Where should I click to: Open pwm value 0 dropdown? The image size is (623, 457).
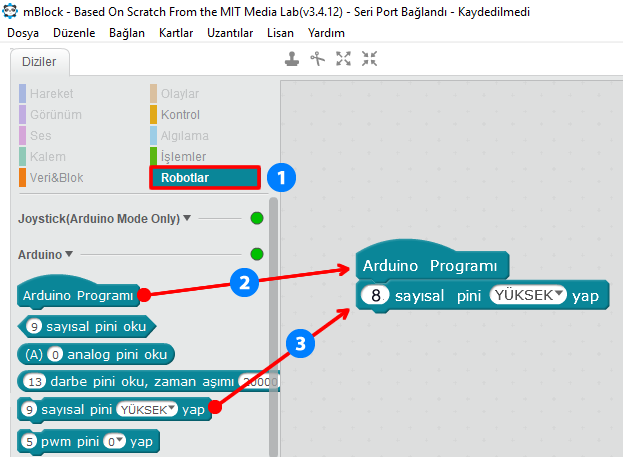(x=114, y=441)
